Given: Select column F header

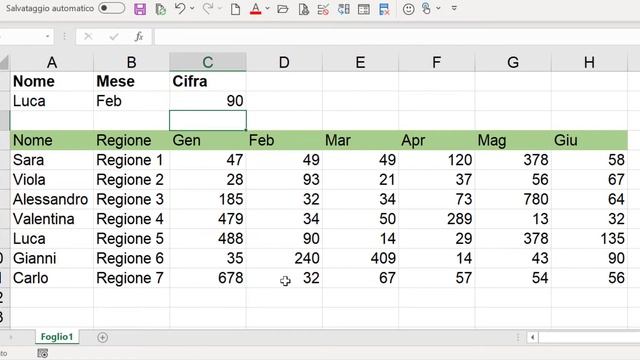Looking at the screenshot, I should [x=436, y=62].
